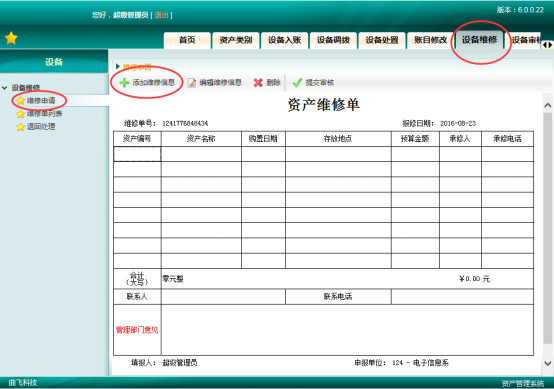Image resolution: width=554 pixels, height=389 pixels.
Task: Collapse the 设备维修 tree node
Action: tap(5, 88)
